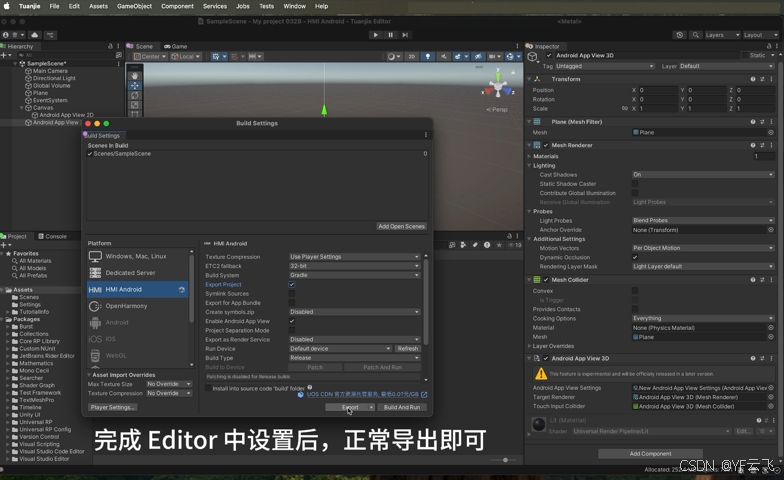The width and height of the screenshot is (784, 480).
Task: Open Max Texture Size override dropdown
Action: tap(169, 384)
